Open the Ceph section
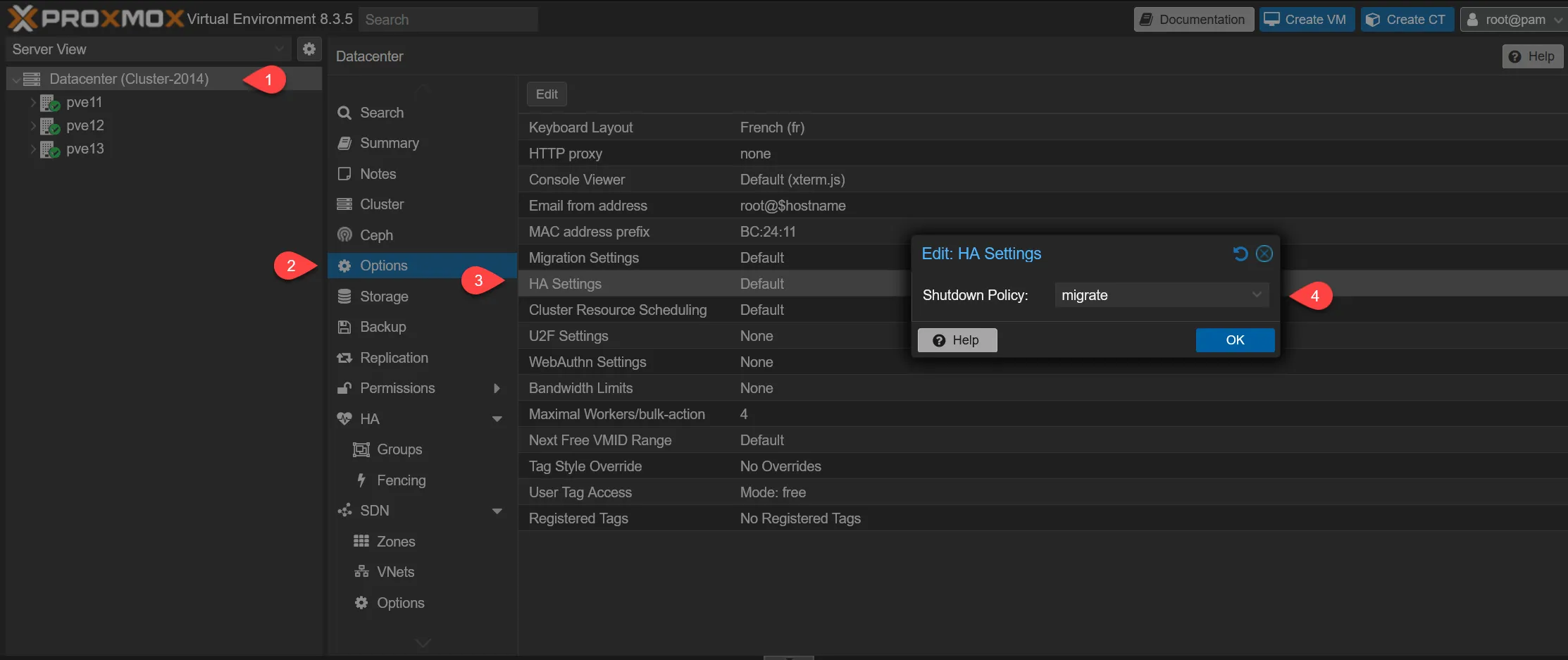Screen dimensions: 1568x660 pos(376,235)
